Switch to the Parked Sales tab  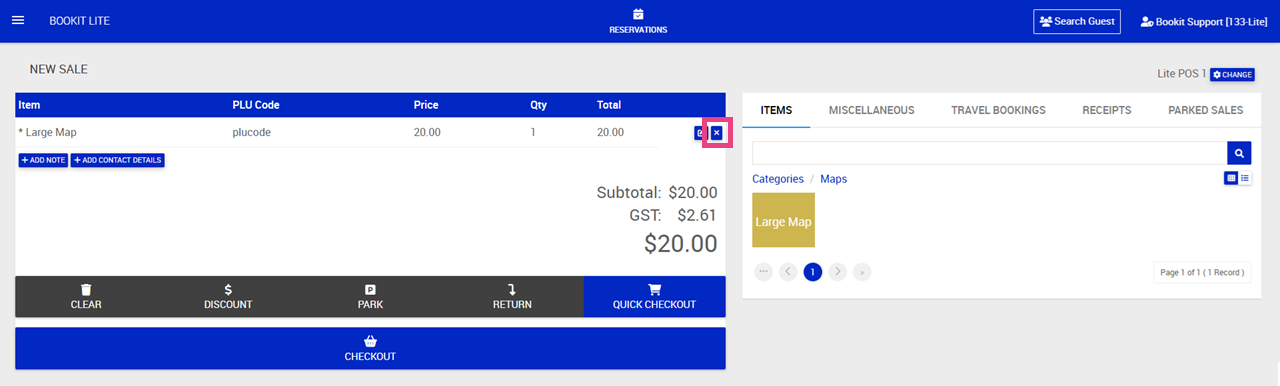(x=1205, y=110)
